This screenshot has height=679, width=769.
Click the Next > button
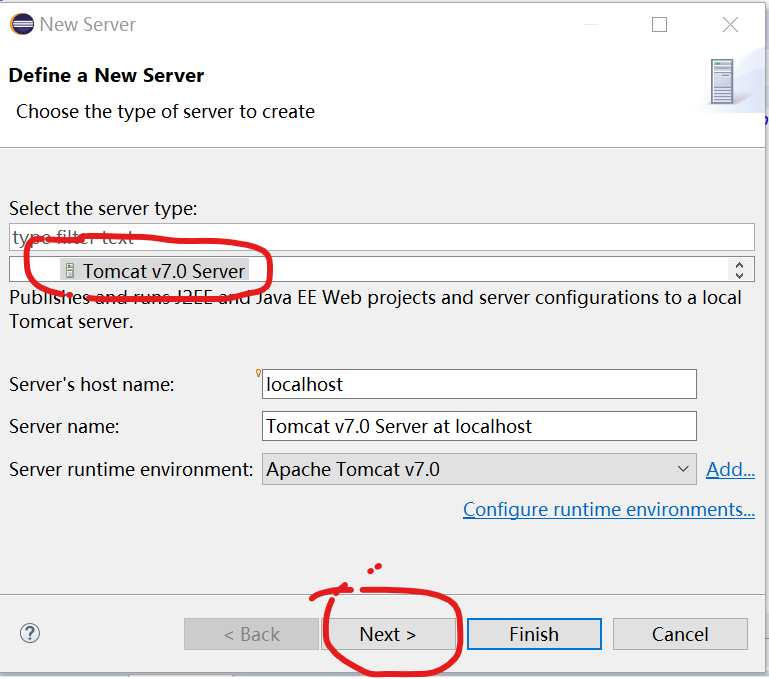click(x=388, y=634)
